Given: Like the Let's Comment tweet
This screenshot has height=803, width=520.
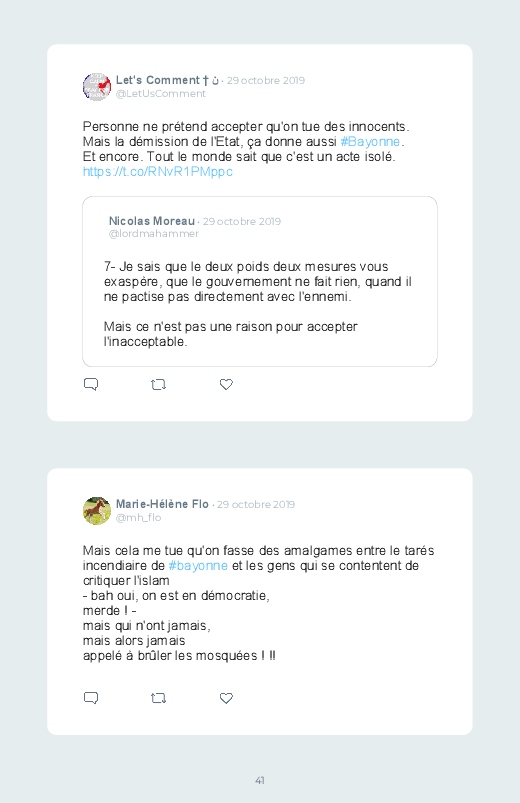Looking at the screenshot, I should 226,384.
